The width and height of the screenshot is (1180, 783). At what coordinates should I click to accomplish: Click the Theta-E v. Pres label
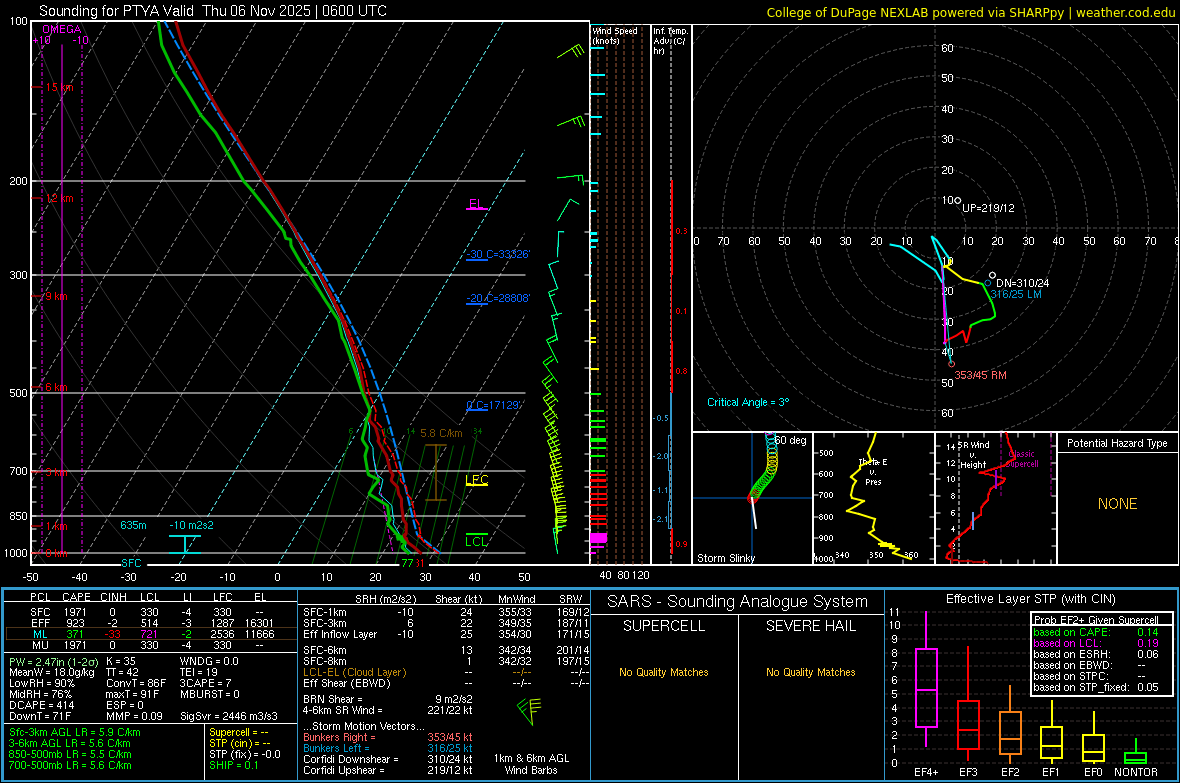click(x=873, y=472)
